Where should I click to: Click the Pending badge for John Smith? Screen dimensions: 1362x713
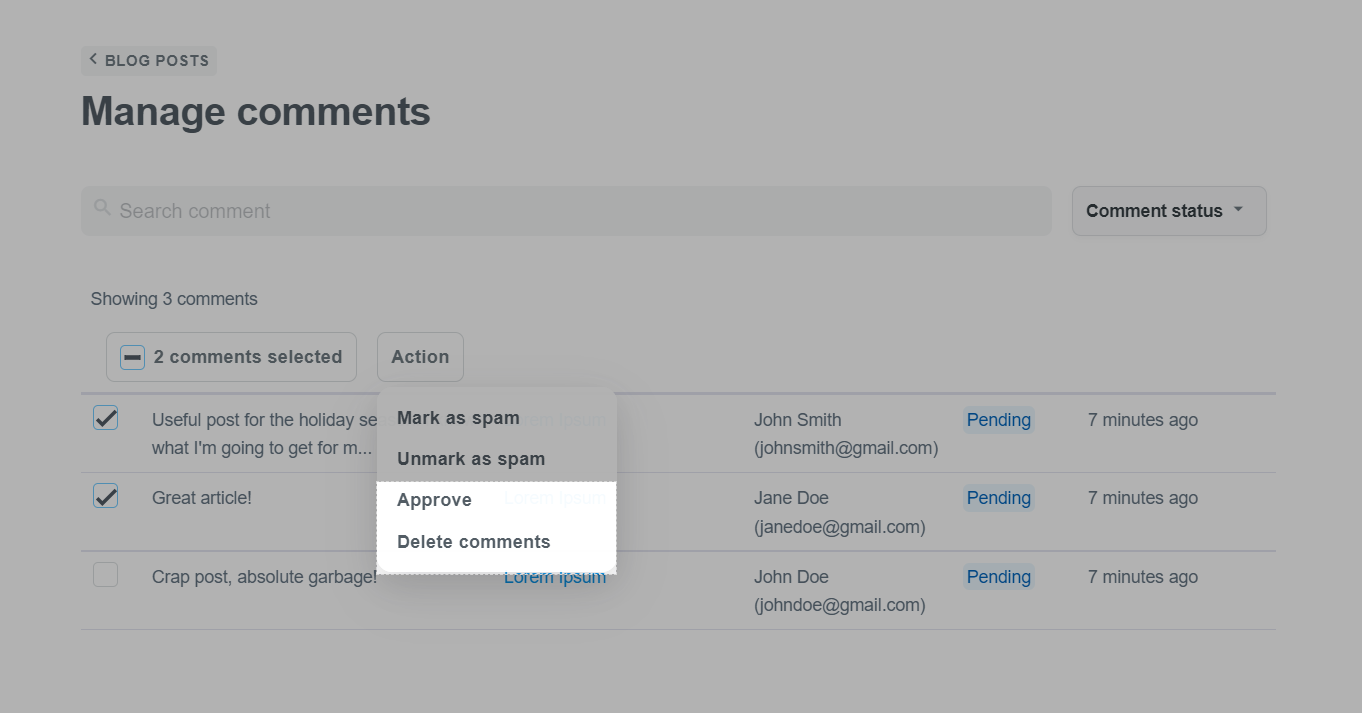click(998, 420)
